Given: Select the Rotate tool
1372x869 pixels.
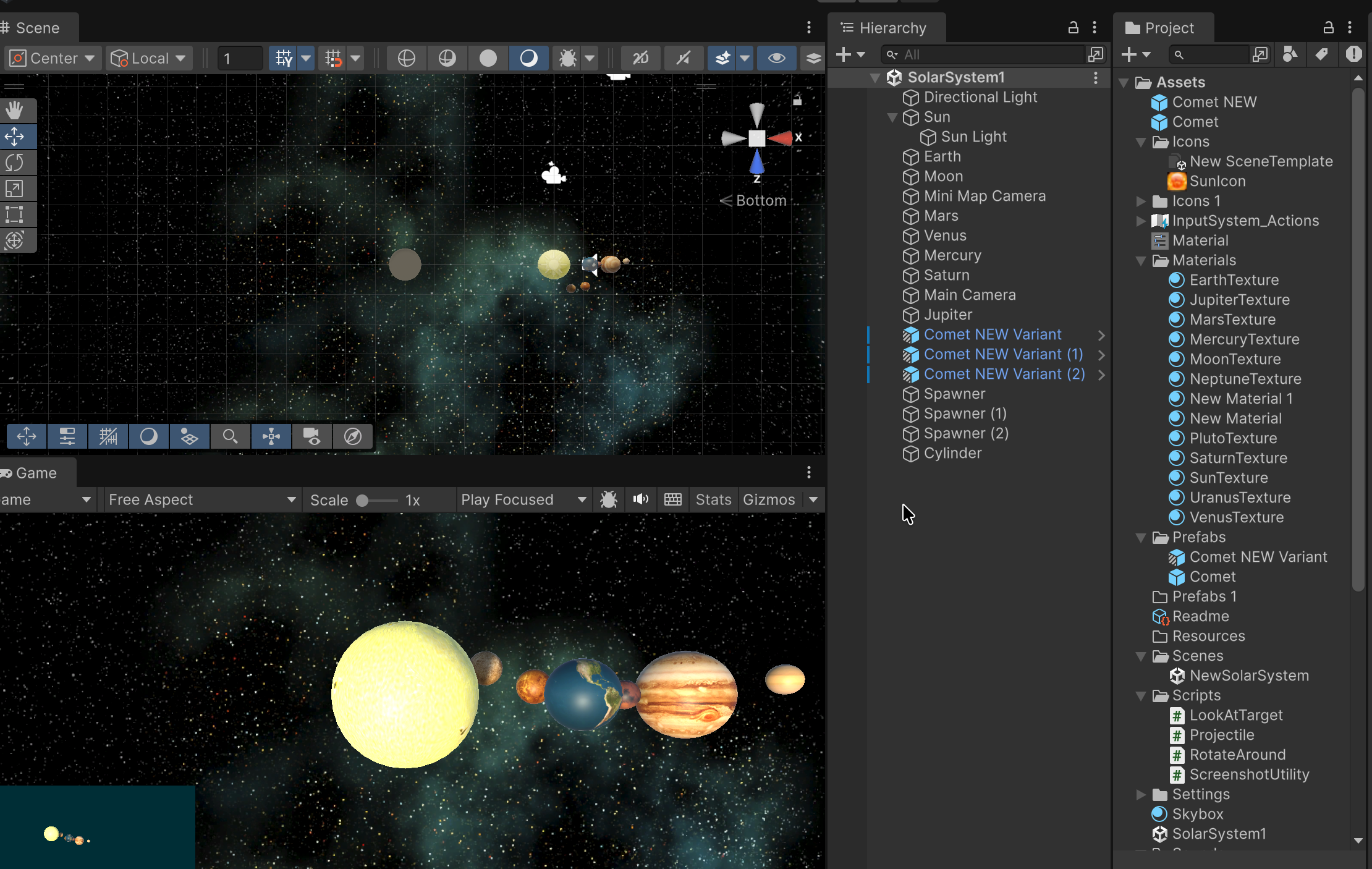Looking at the screenshot, I should pos(15,163).
